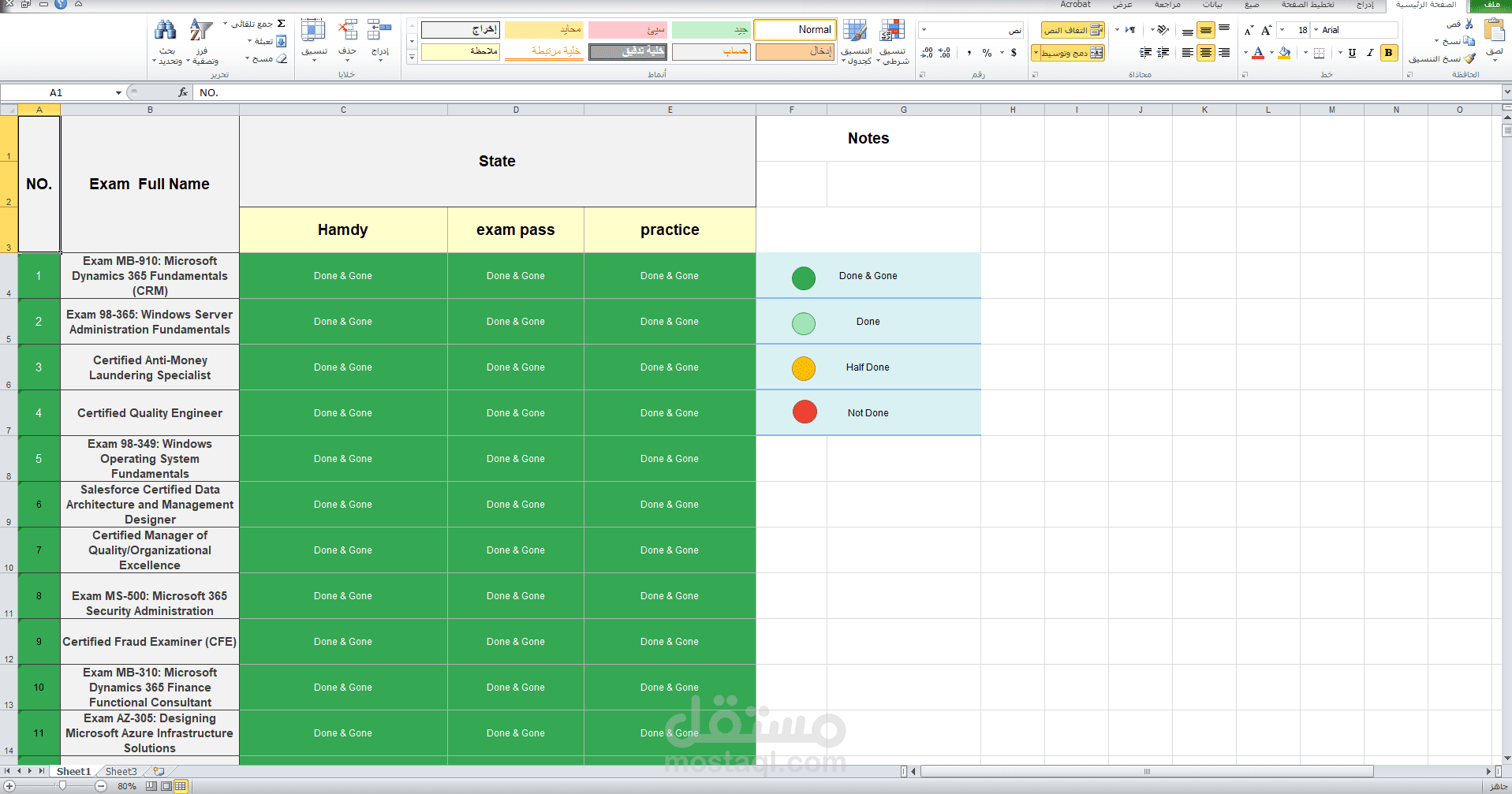Click the Percent Style icon
Screen dimensions: 1512x794
[x=987, y=53]
